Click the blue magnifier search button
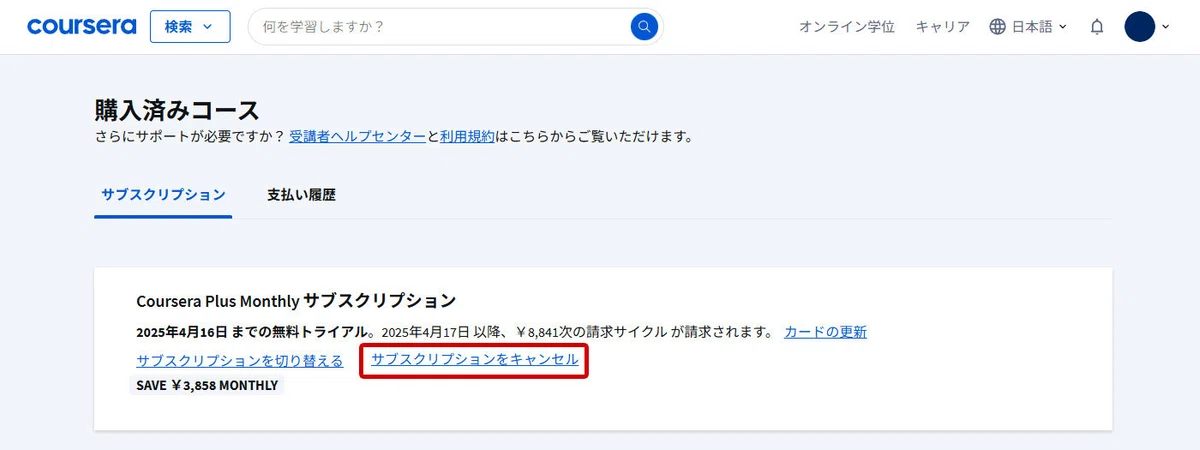 point(645,27)
